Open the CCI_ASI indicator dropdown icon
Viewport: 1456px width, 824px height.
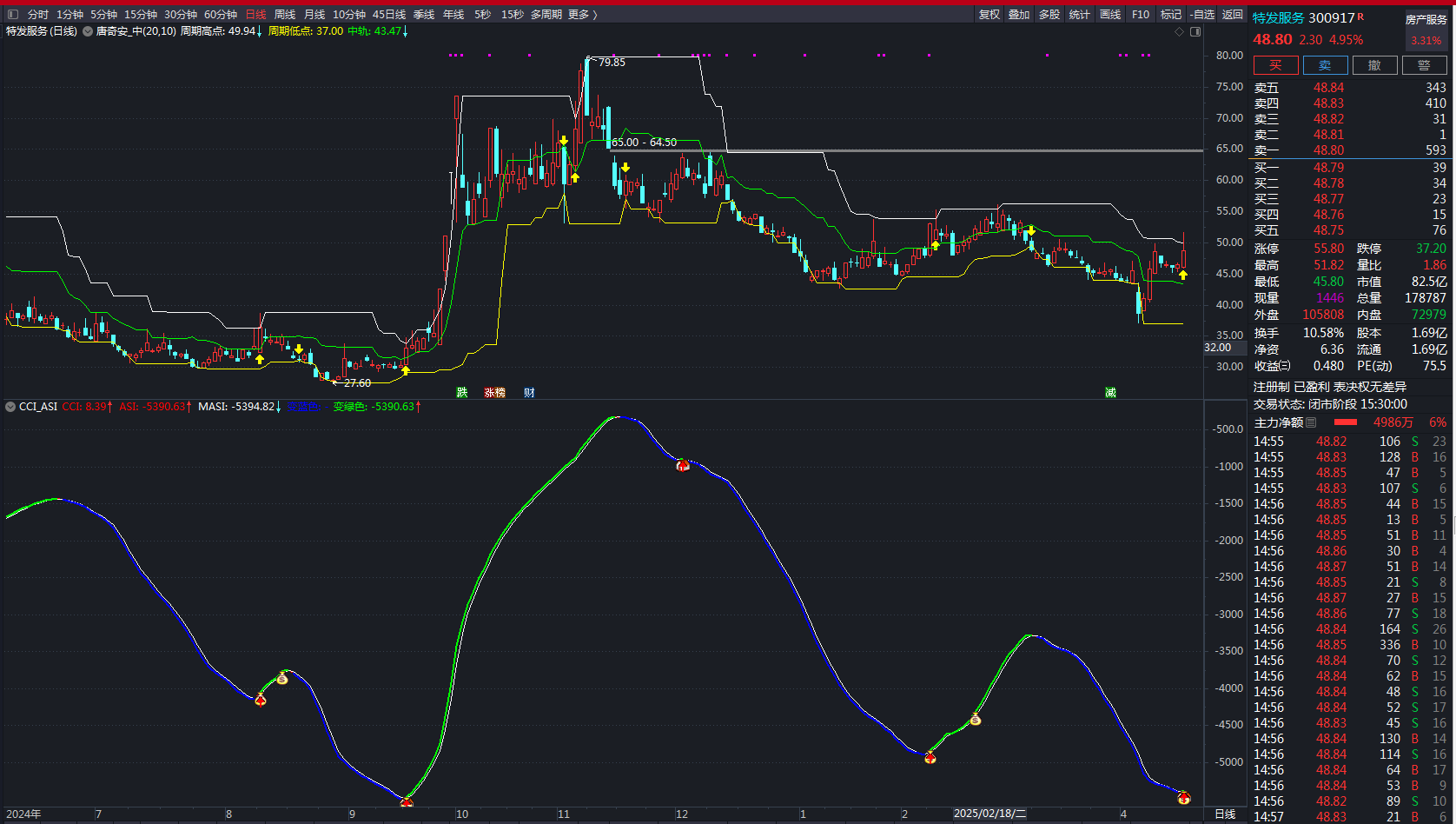point(10,406)
